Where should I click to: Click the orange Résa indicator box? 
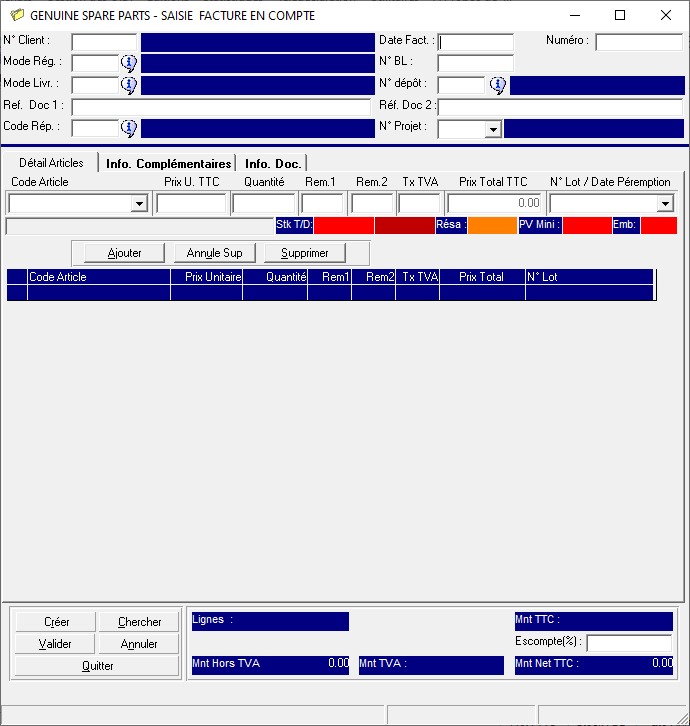point(491,226)
